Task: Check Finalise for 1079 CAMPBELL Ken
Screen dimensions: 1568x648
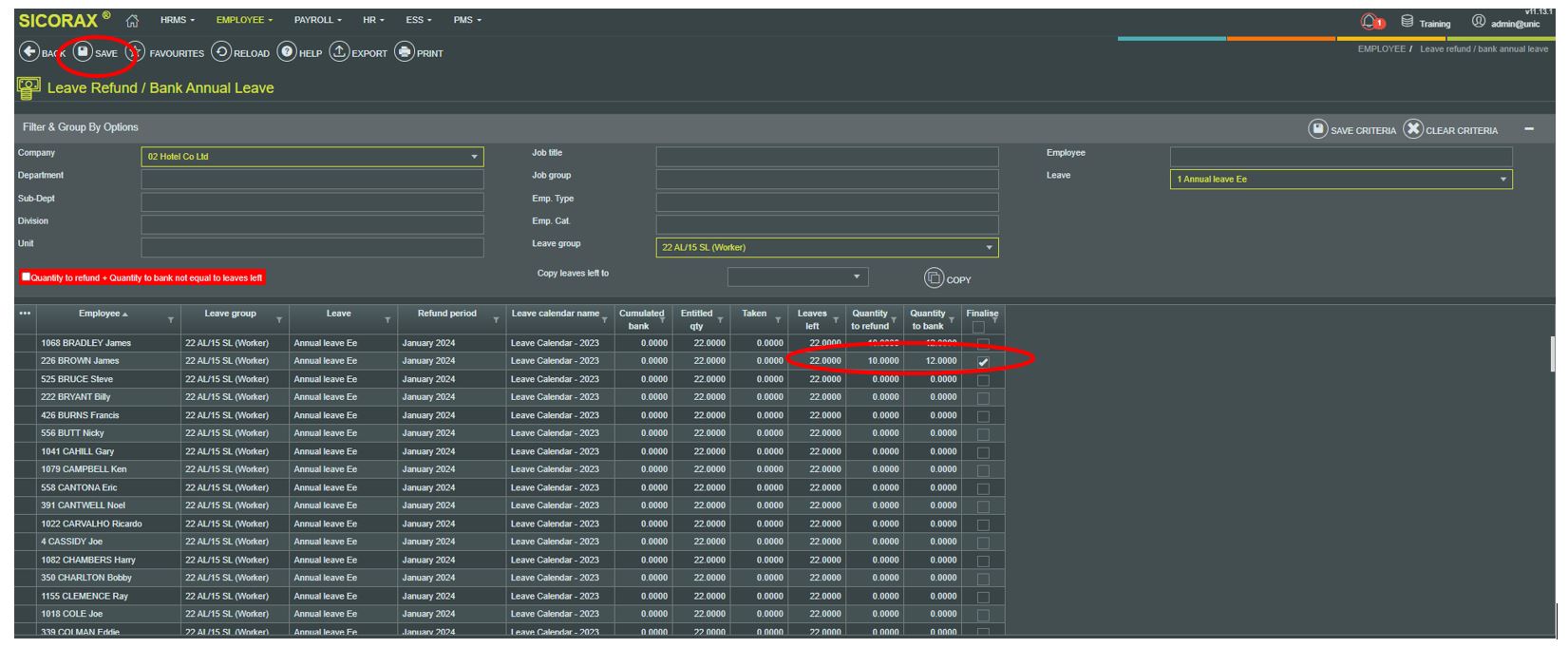Action: (983, 470)
